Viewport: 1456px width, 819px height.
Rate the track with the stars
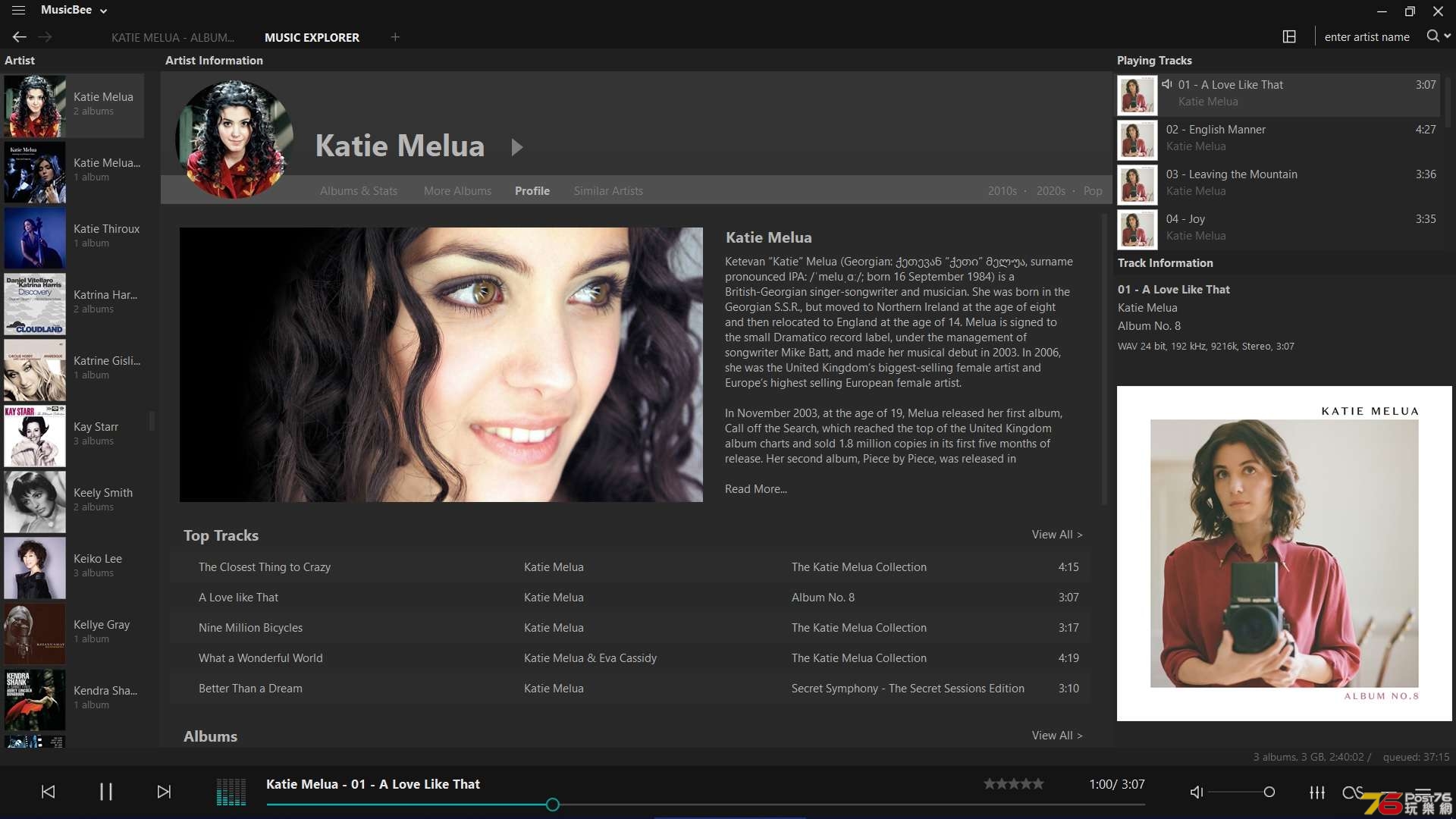pos(1014,784)
